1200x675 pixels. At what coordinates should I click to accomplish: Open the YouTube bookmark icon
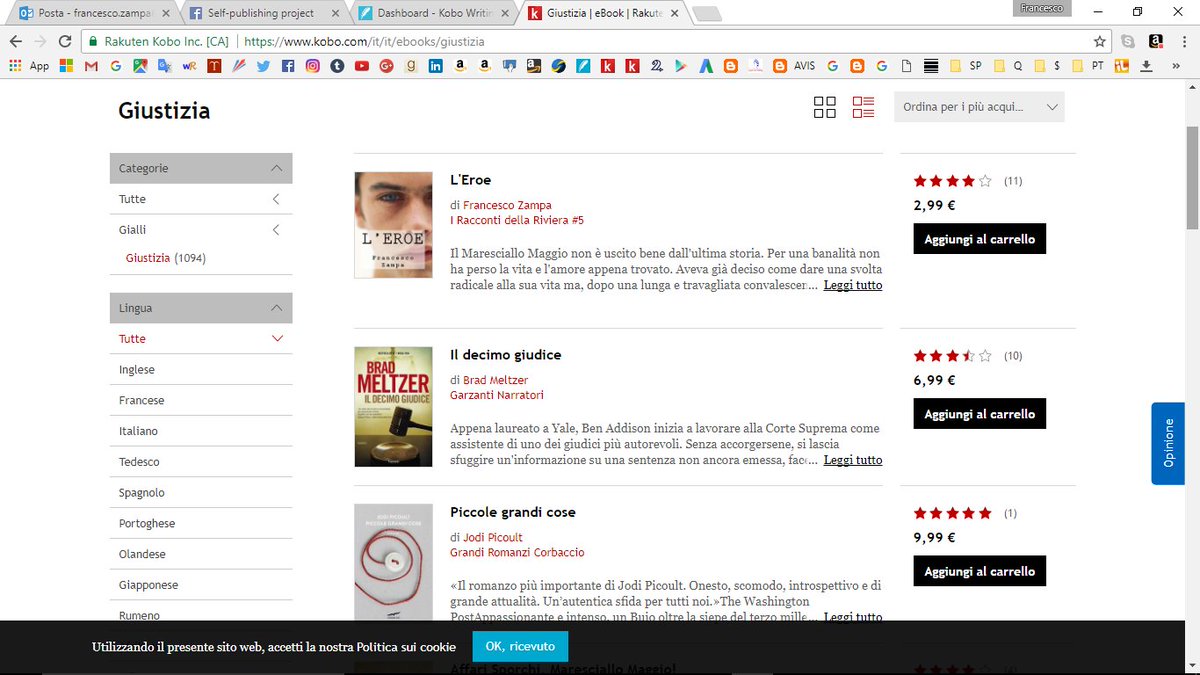coord(362,66)
